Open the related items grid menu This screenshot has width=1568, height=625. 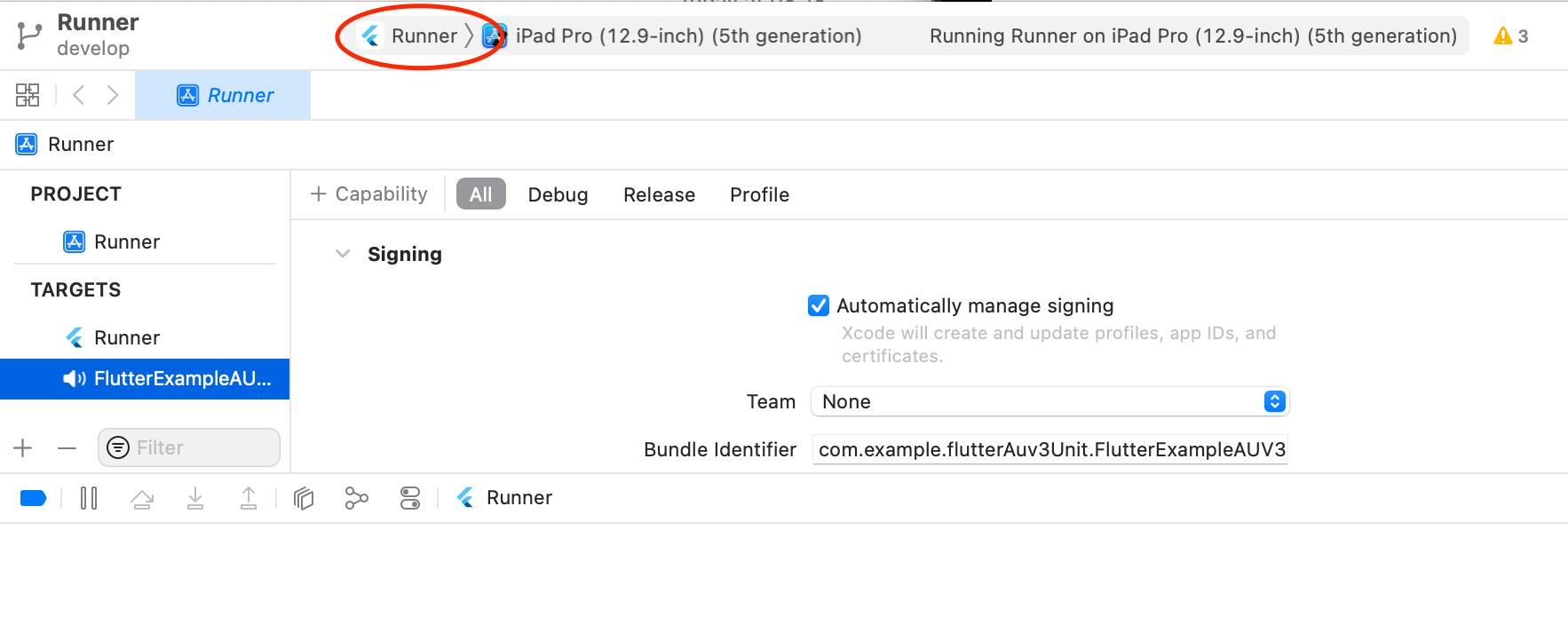(28, 95)
